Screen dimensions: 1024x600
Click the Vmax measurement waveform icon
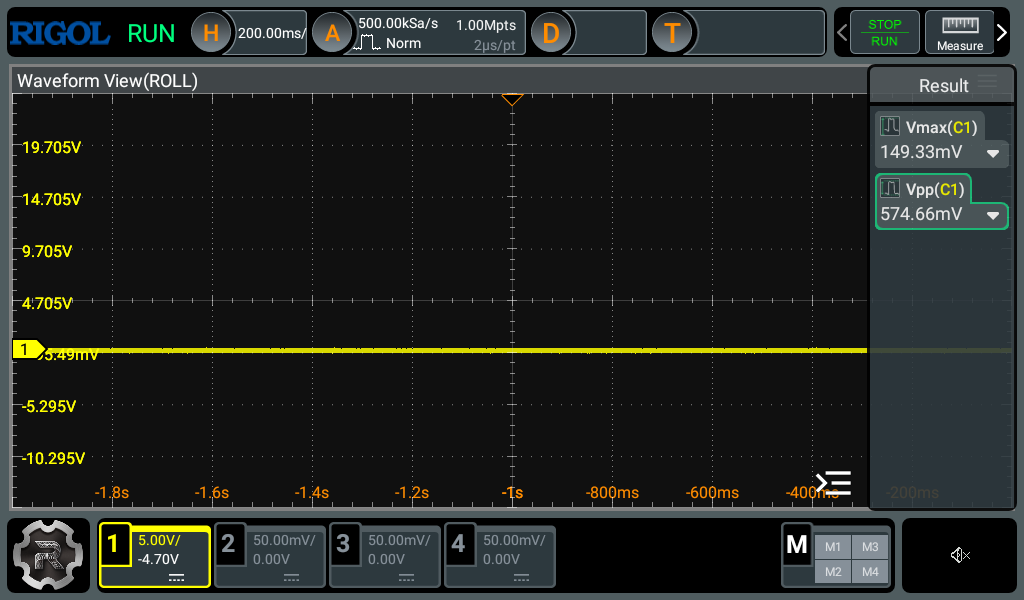tap(889, 125)
